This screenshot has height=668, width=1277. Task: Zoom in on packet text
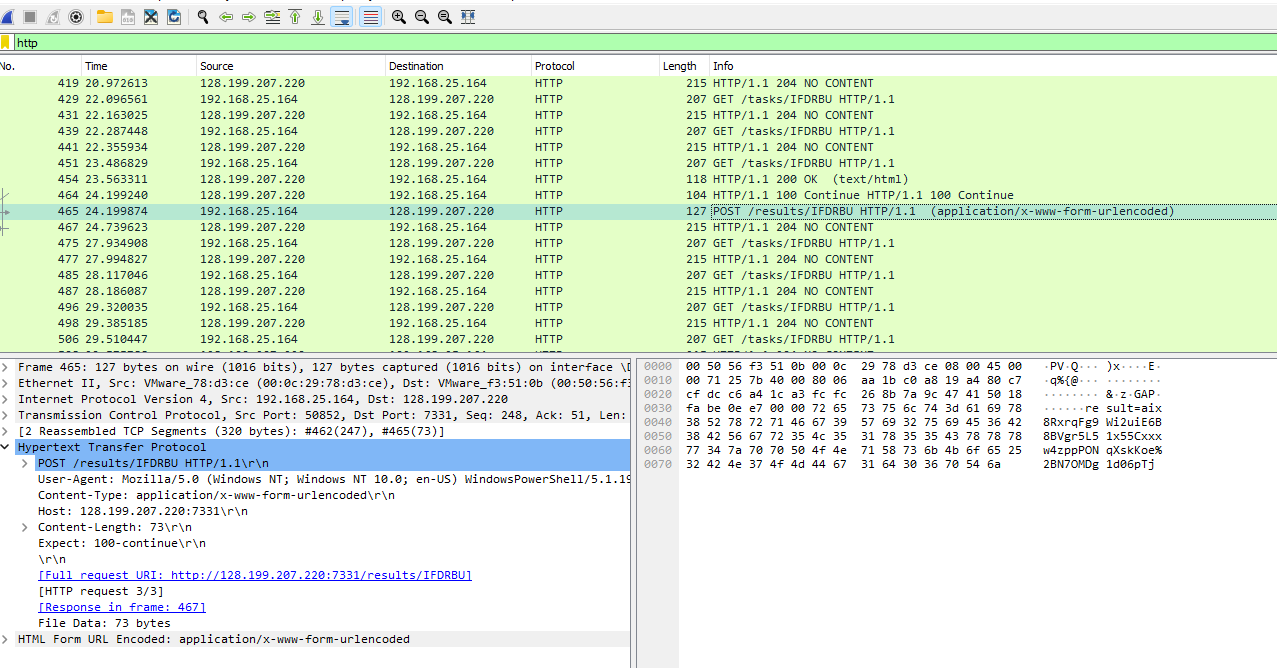click(399, 17)
